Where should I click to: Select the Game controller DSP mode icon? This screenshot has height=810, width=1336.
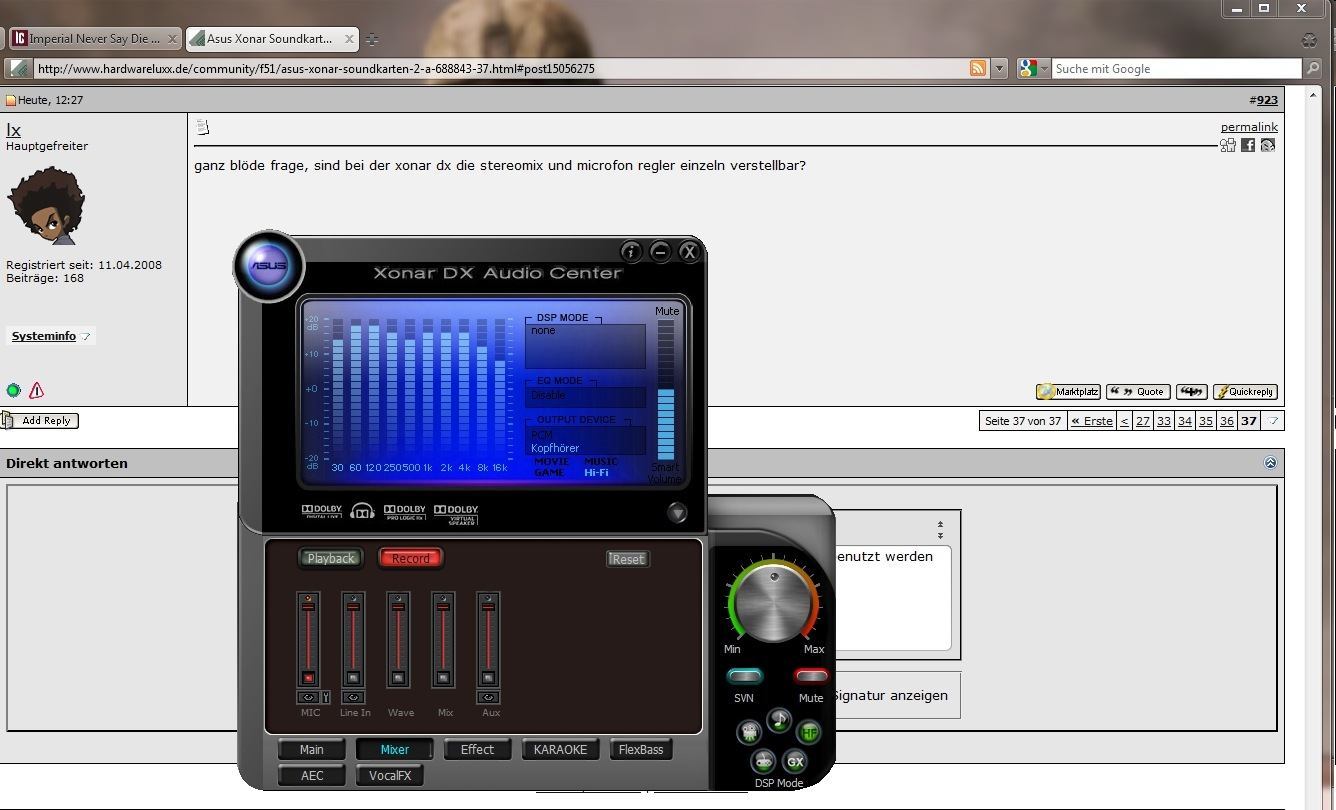pos(763,762)
